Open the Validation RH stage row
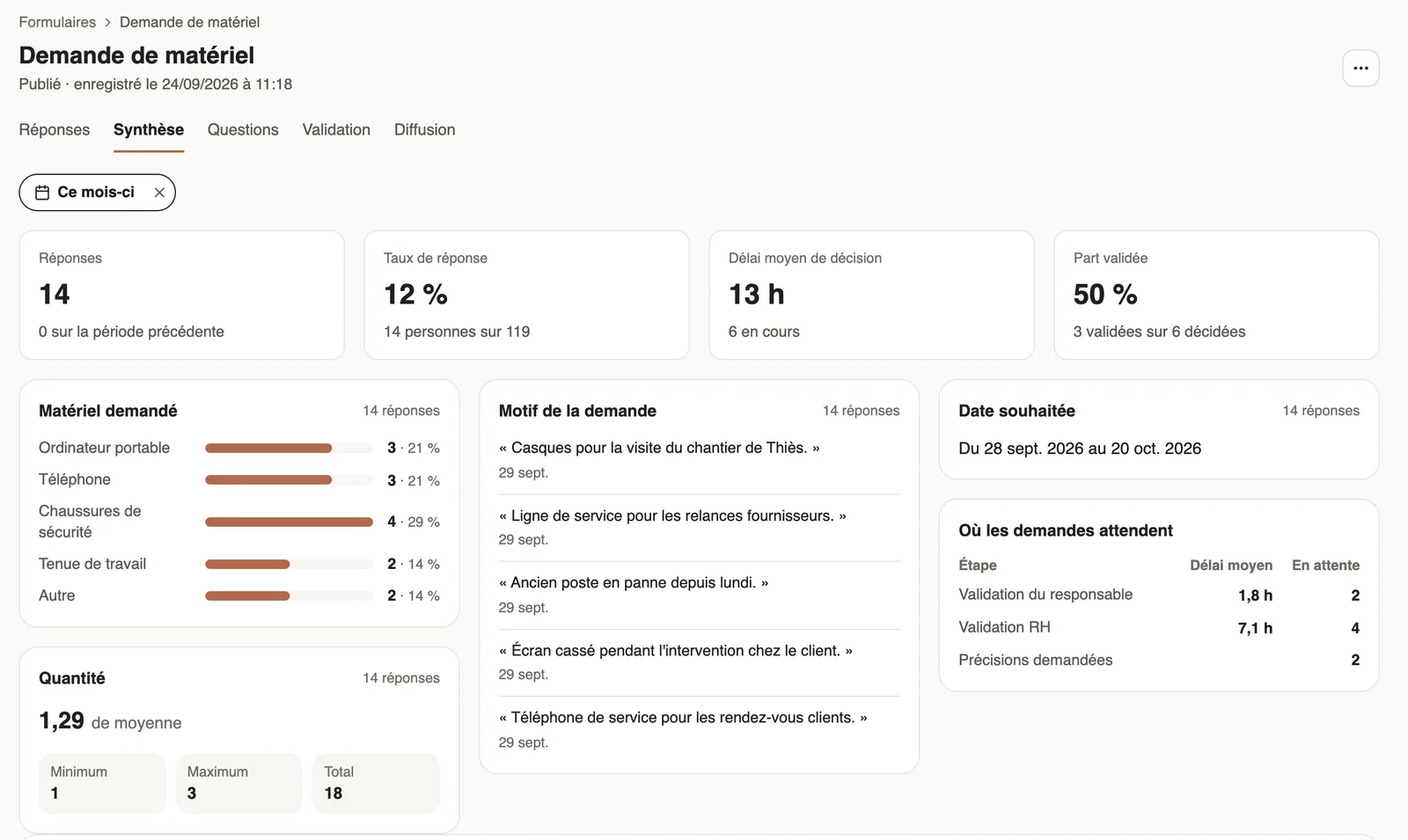This screenshot has height=840, width=1408. pyautogui.click(x=1159, y=627)
